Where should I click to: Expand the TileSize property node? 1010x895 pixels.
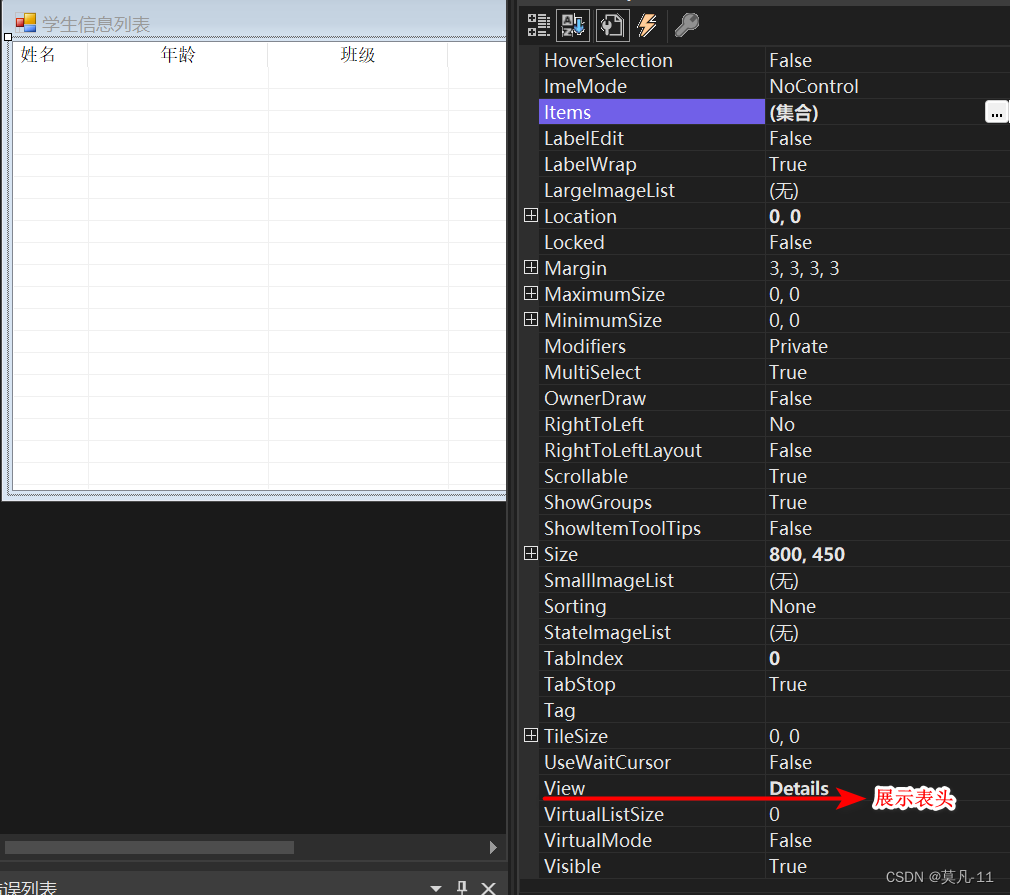pos(531,736)
